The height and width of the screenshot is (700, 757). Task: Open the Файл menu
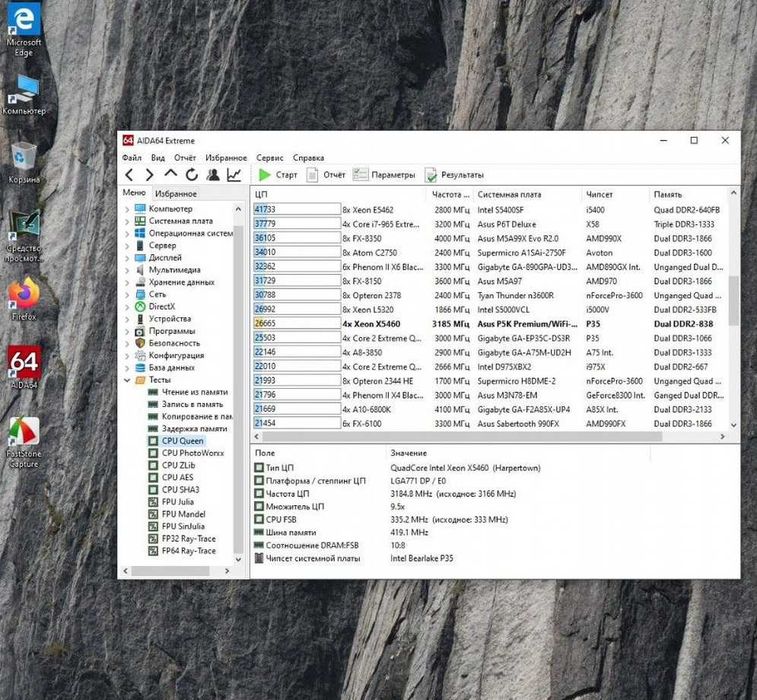[132, 158]
